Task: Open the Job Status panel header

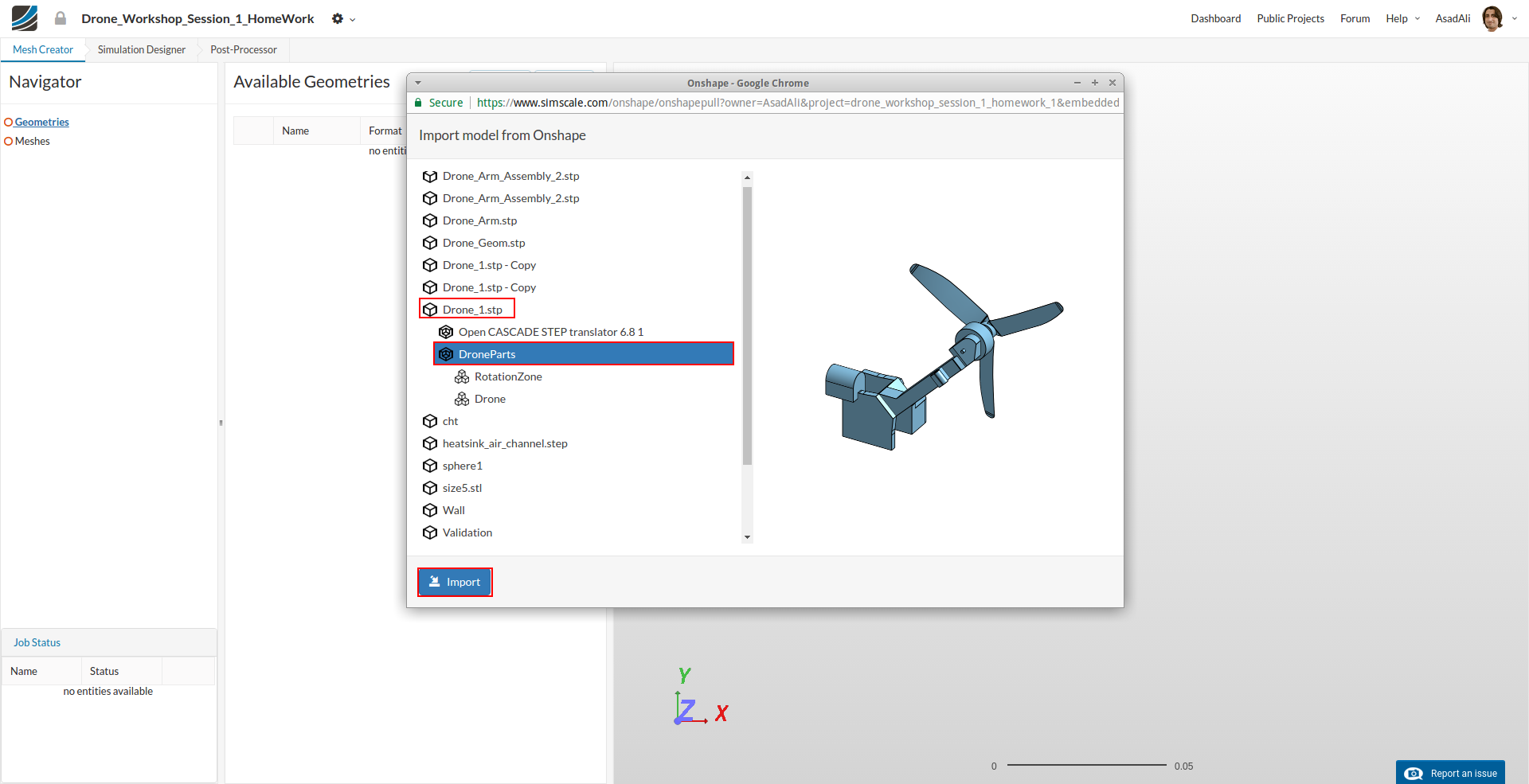Action: pos(108,642)
